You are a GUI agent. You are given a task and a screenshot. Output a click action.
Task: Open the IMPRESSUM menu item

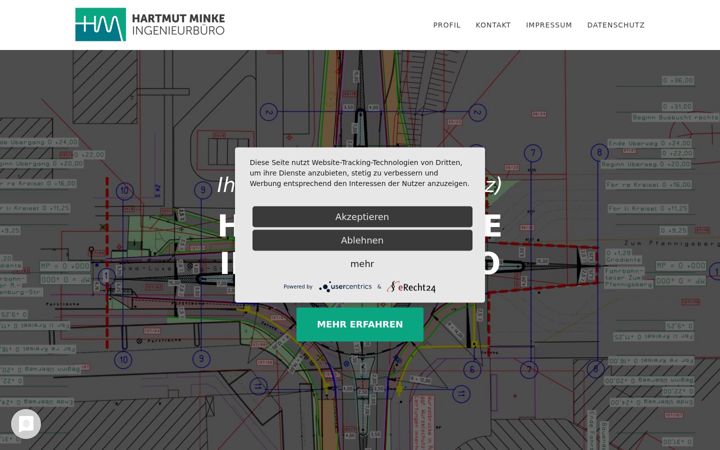[549, 25]
